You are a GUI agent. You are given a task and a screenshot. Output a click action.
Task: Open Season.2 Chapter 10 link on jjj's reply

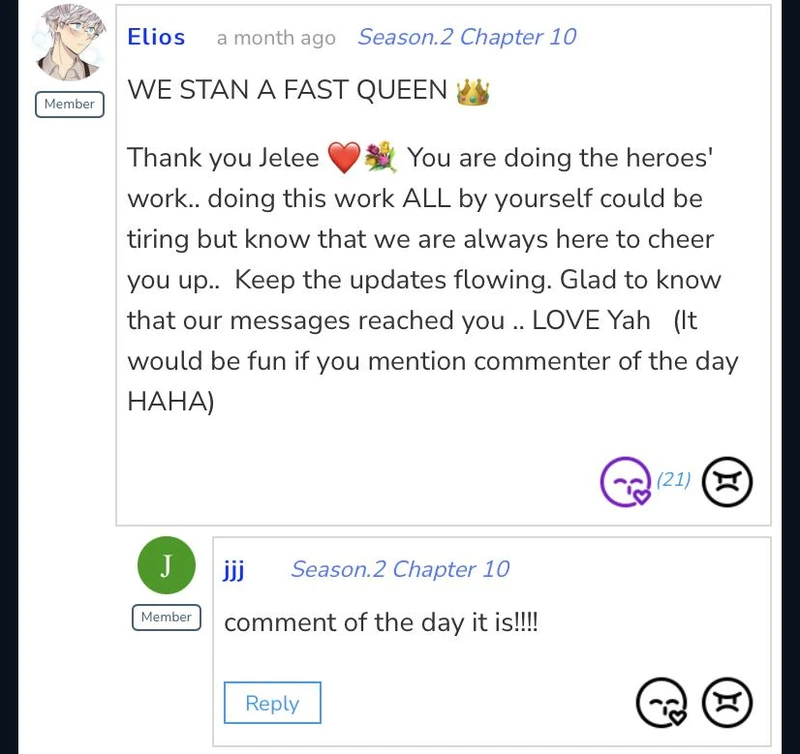click(x=400, y=569)
